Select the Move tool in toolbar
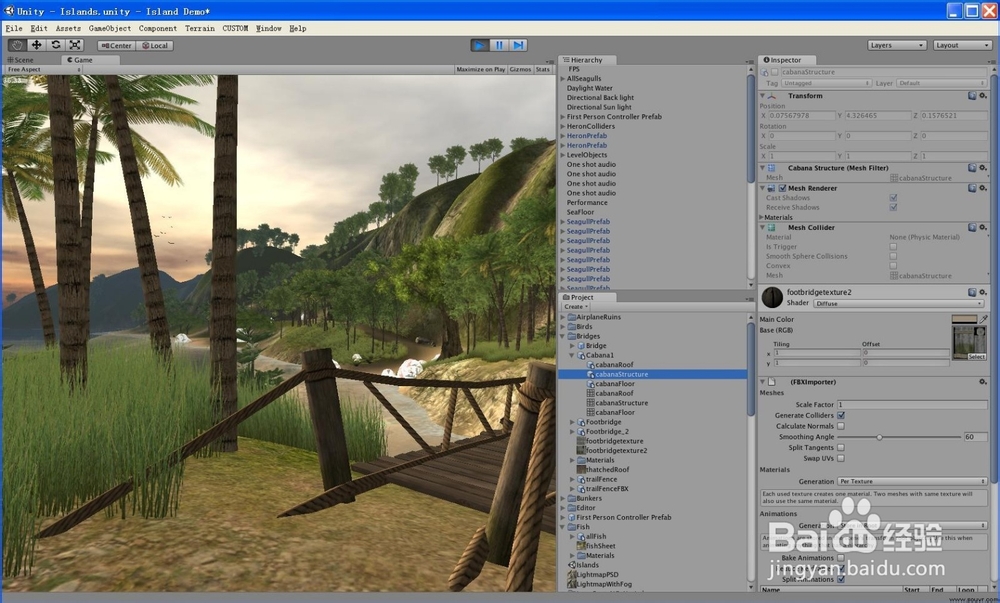1000x603 pixels. click(x=36, y=45)
